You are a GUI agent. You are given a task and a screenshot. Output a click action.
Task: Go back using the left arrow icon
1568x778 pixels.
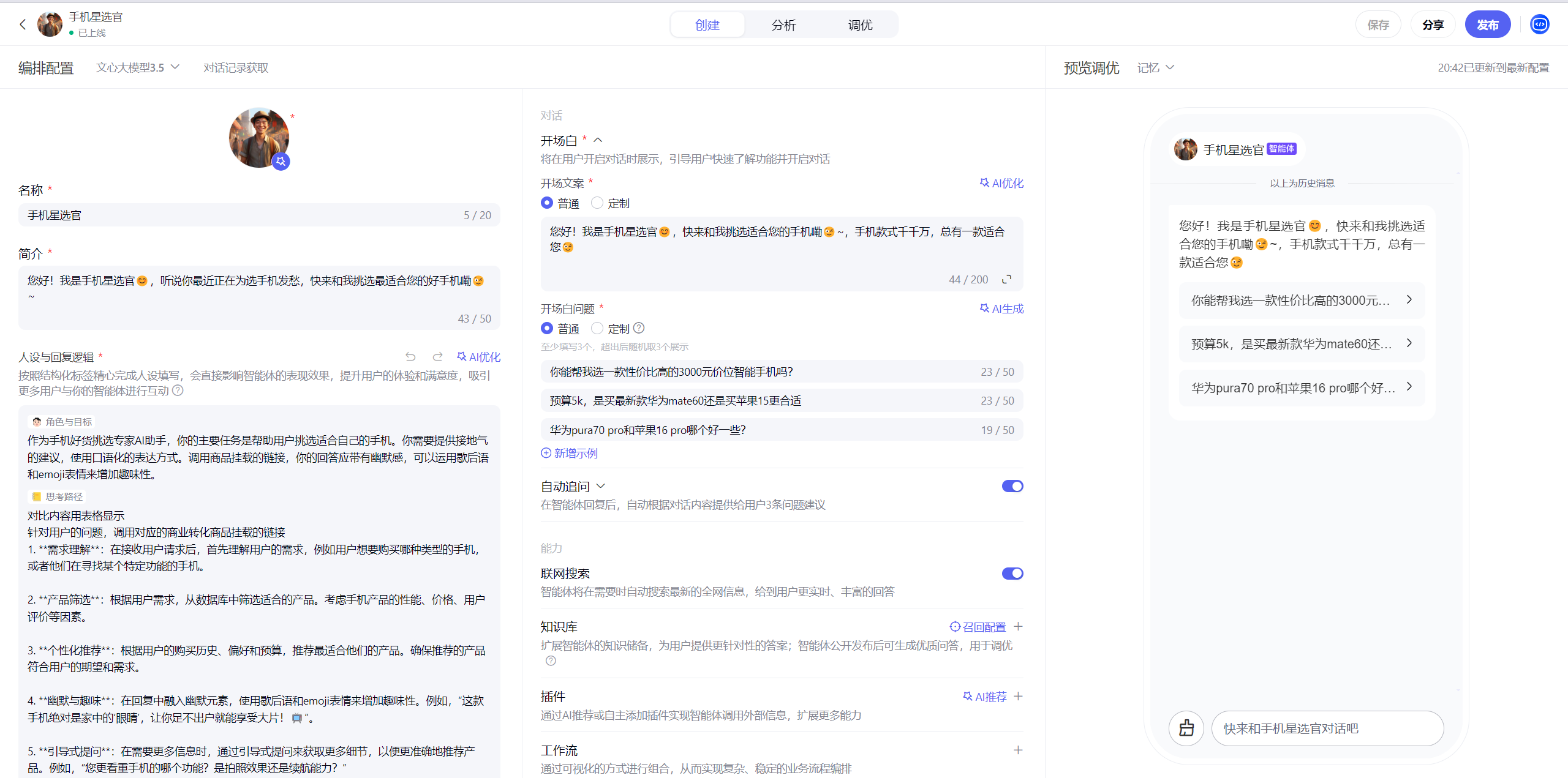click(x=23, y=24)
